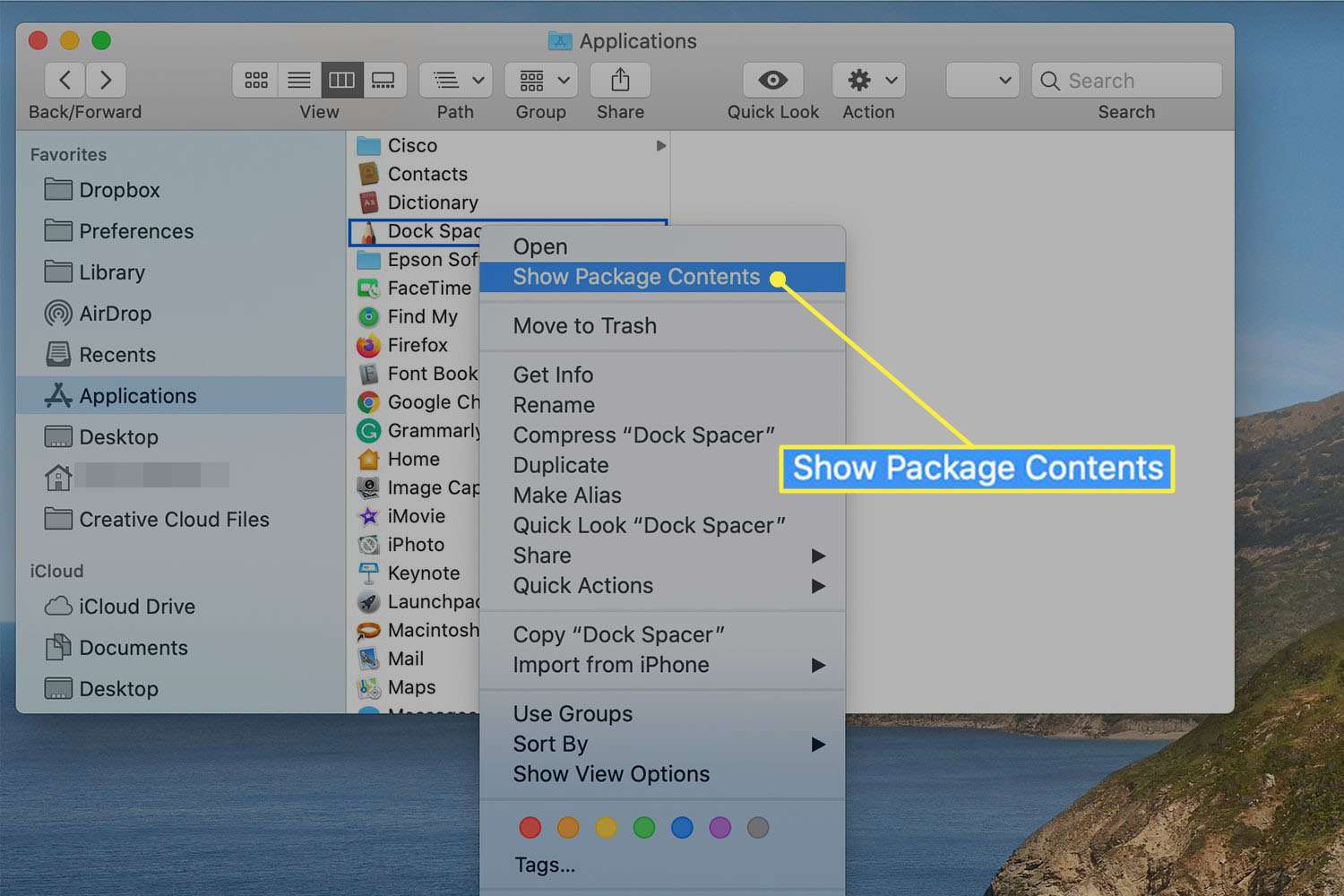1344x896 pixels.
Task: Select the iPhoto app
Action: 415,545
